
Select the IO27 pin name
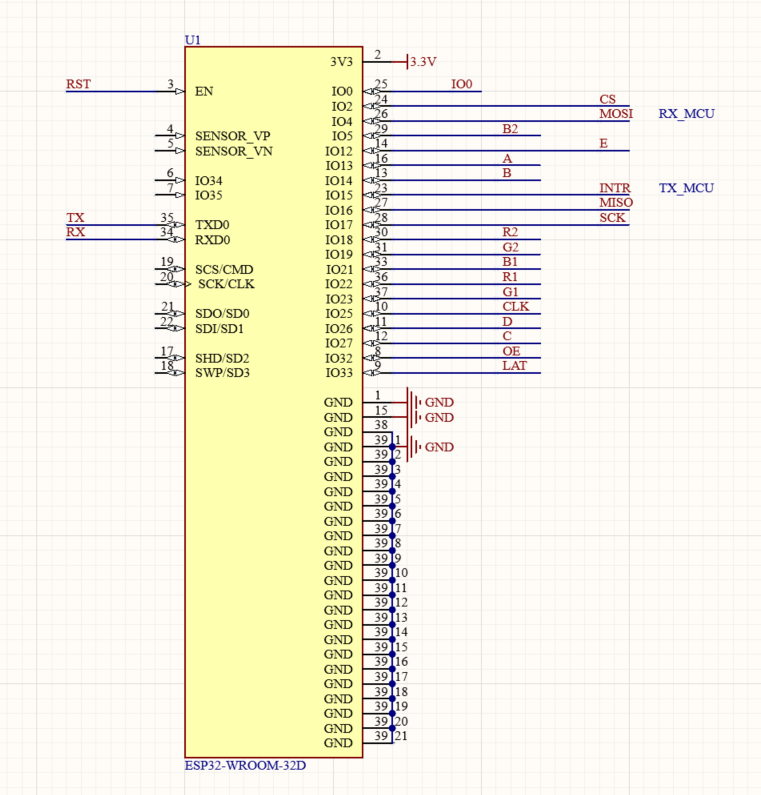click(339, 343)
